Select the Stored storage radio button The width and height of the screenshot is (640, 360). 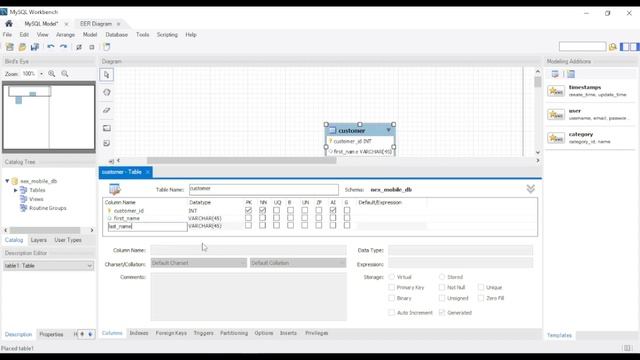[x=442, y=277]
